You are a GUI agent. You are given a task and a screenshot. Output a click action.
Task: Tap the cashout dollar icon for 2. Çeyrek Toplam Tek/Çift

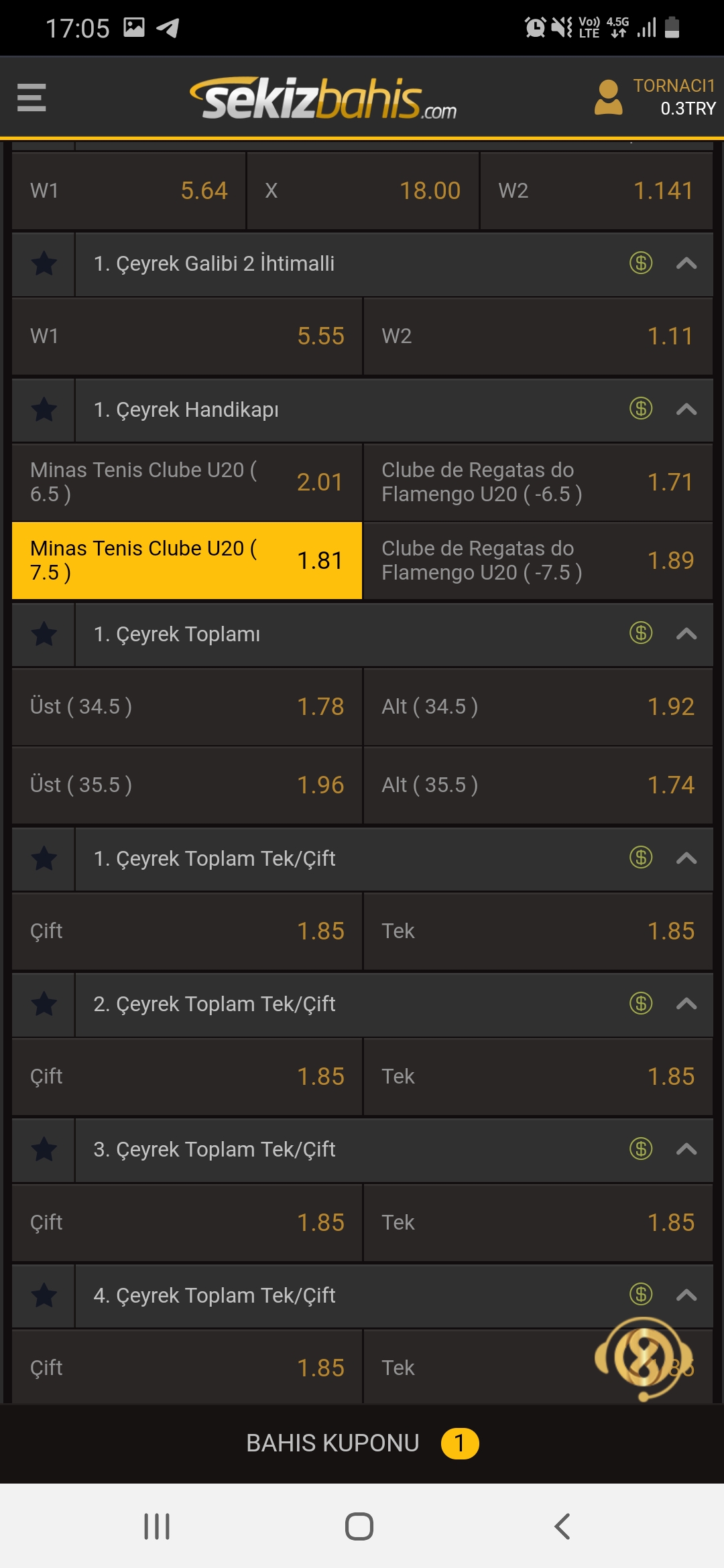click(x=641, y=1003)
